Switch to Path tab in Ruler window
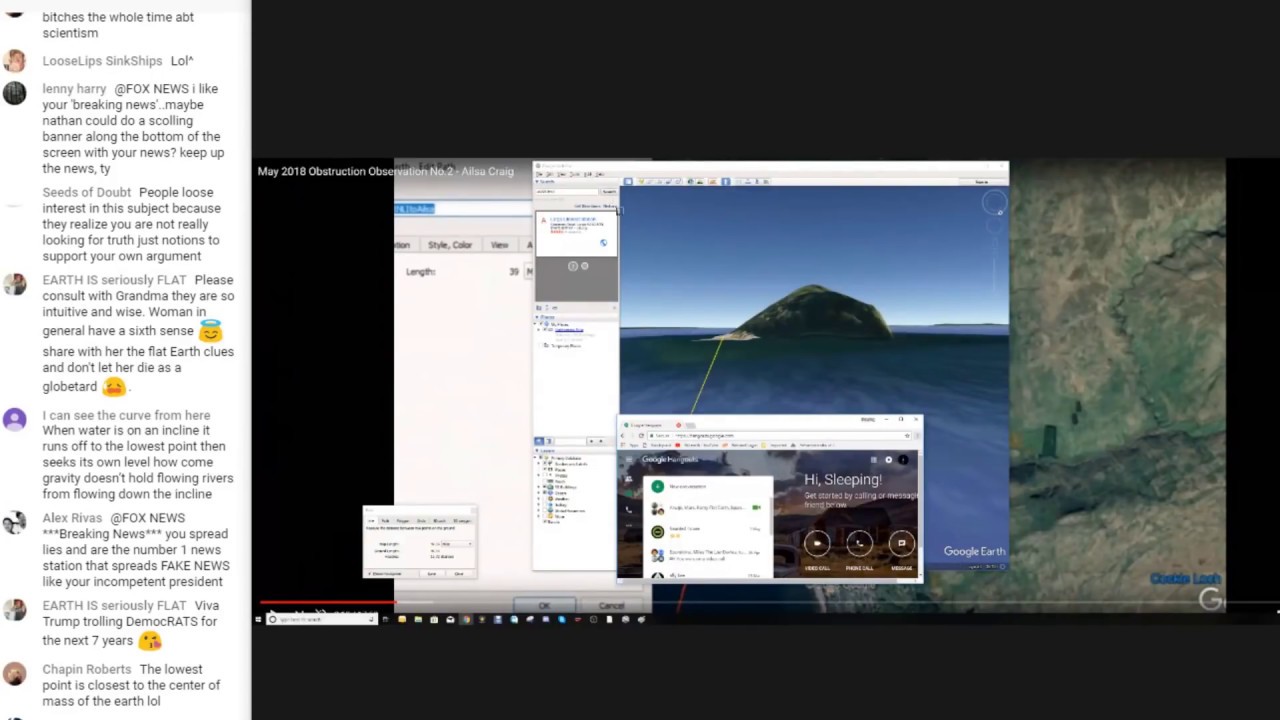1280x720 pixels. pyautogui.click(x=386, y=520)
